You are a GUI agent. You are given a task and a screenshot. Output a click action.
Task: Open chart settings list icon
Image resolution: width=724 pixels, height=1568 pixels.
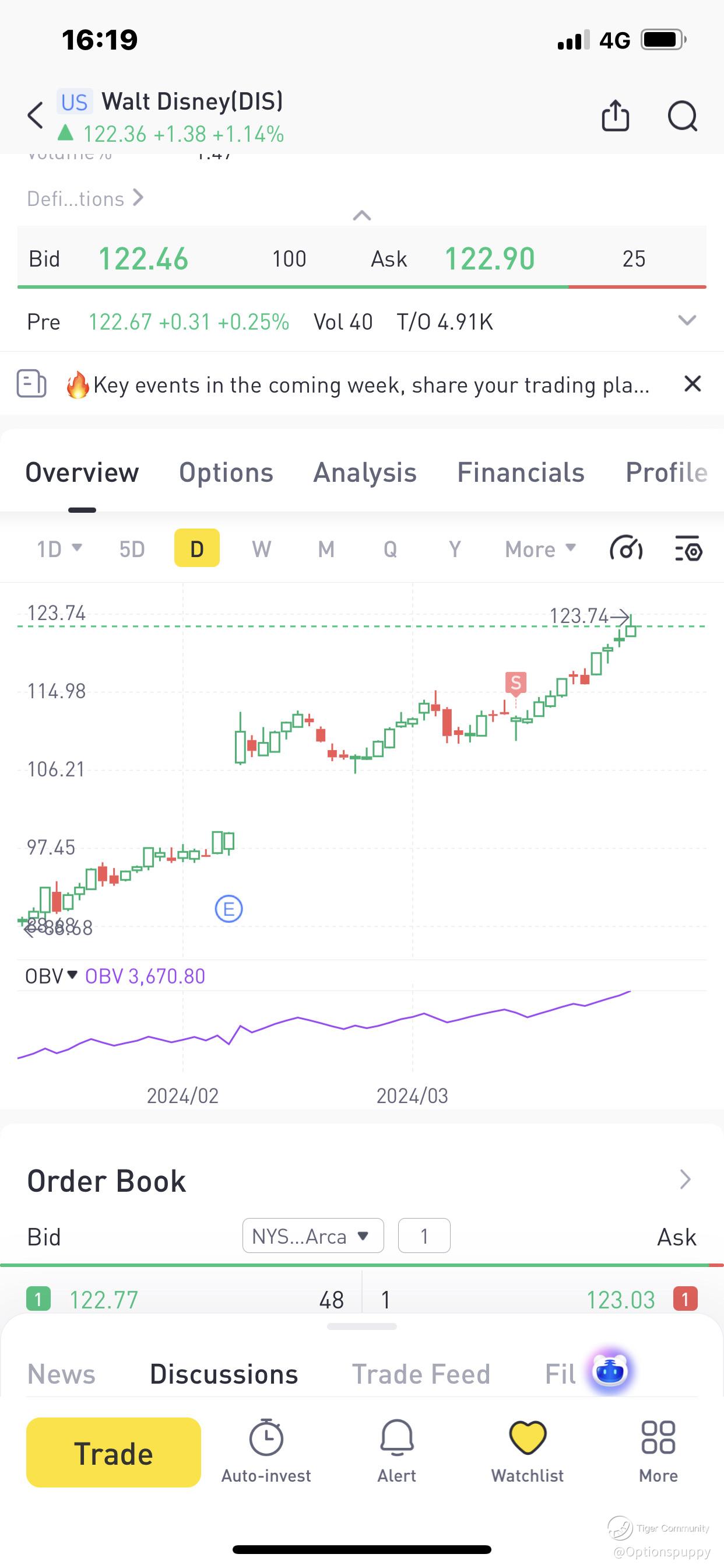688,548
